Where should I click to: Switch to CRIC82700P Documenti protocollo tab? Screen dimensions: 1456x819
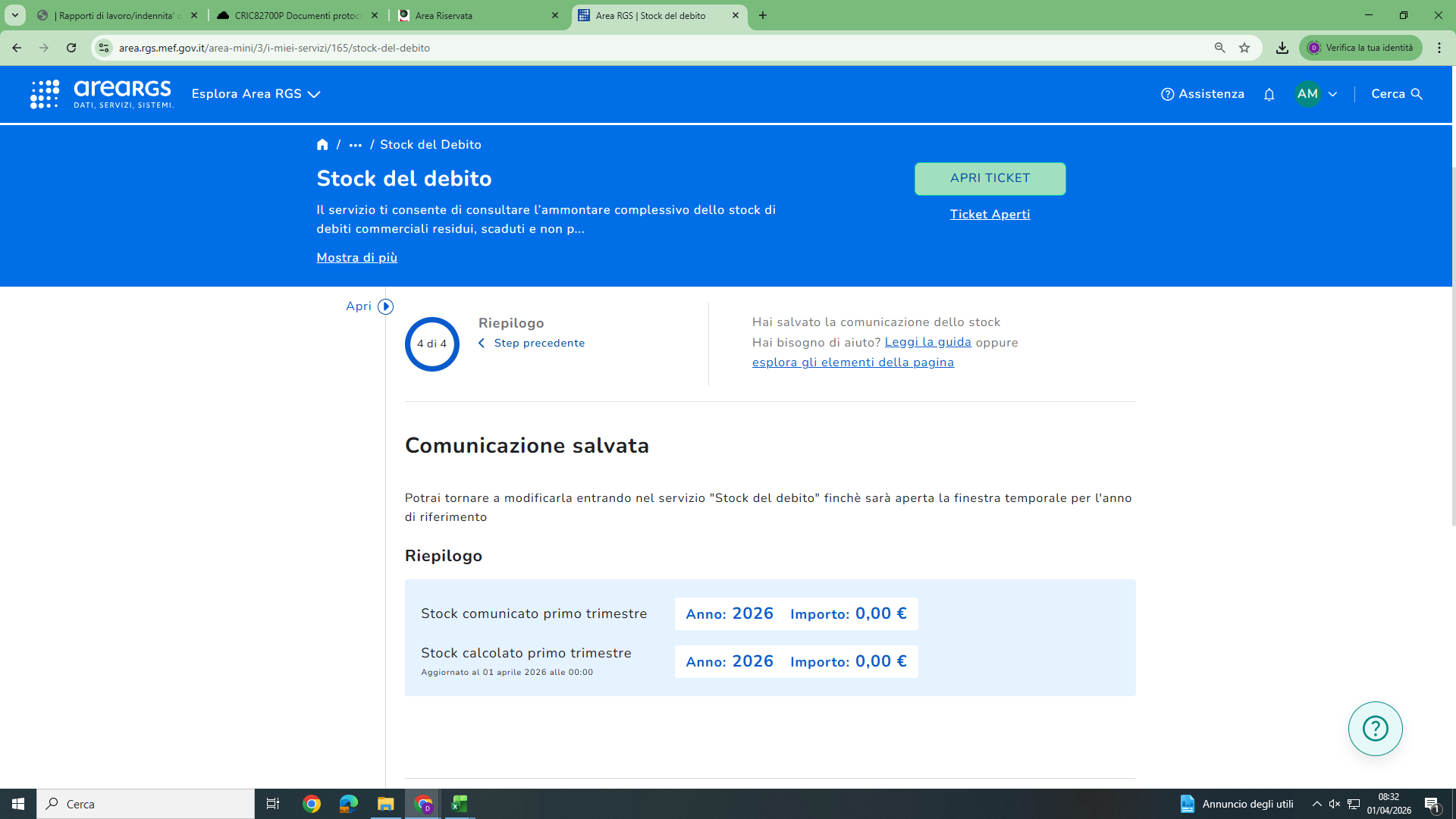point(297,15)
